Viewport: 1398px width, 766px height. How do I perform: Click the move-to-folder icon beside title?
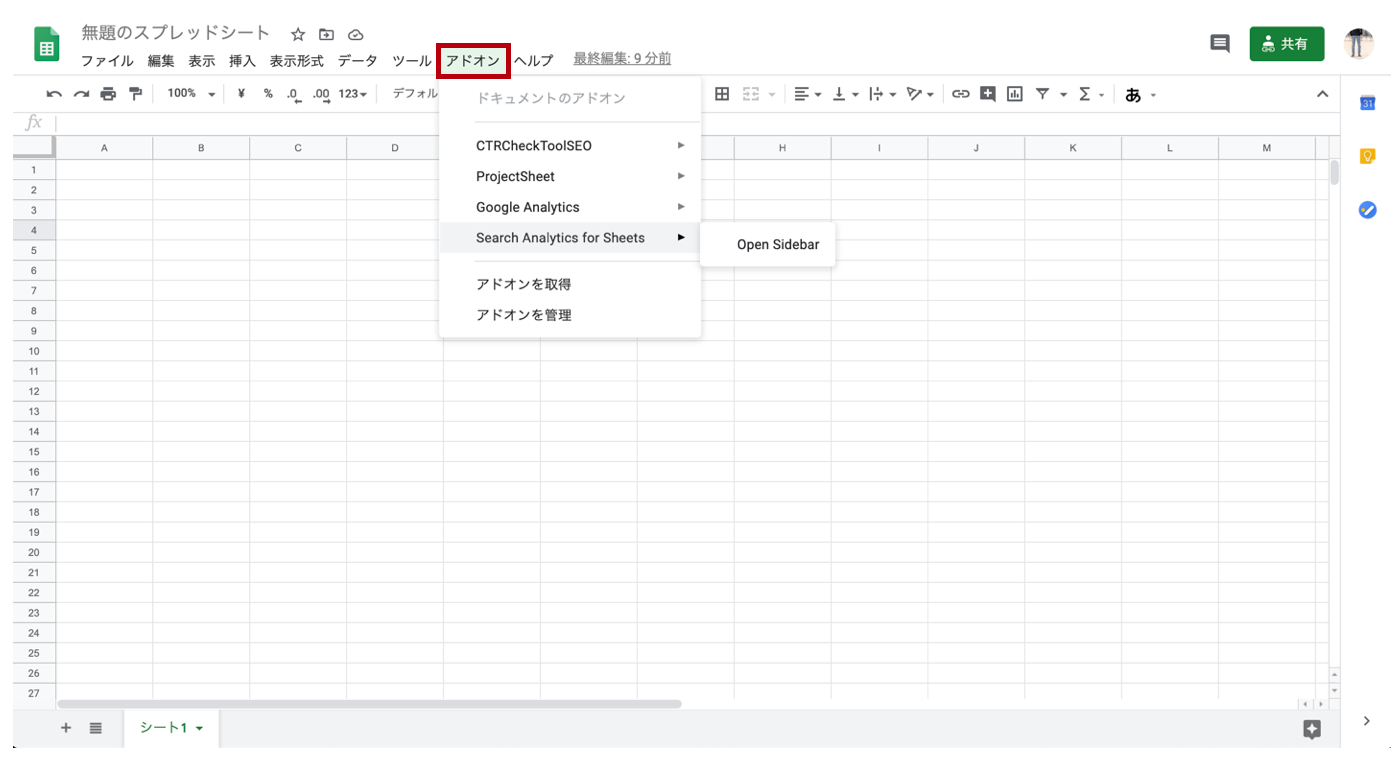coord(326,35)
